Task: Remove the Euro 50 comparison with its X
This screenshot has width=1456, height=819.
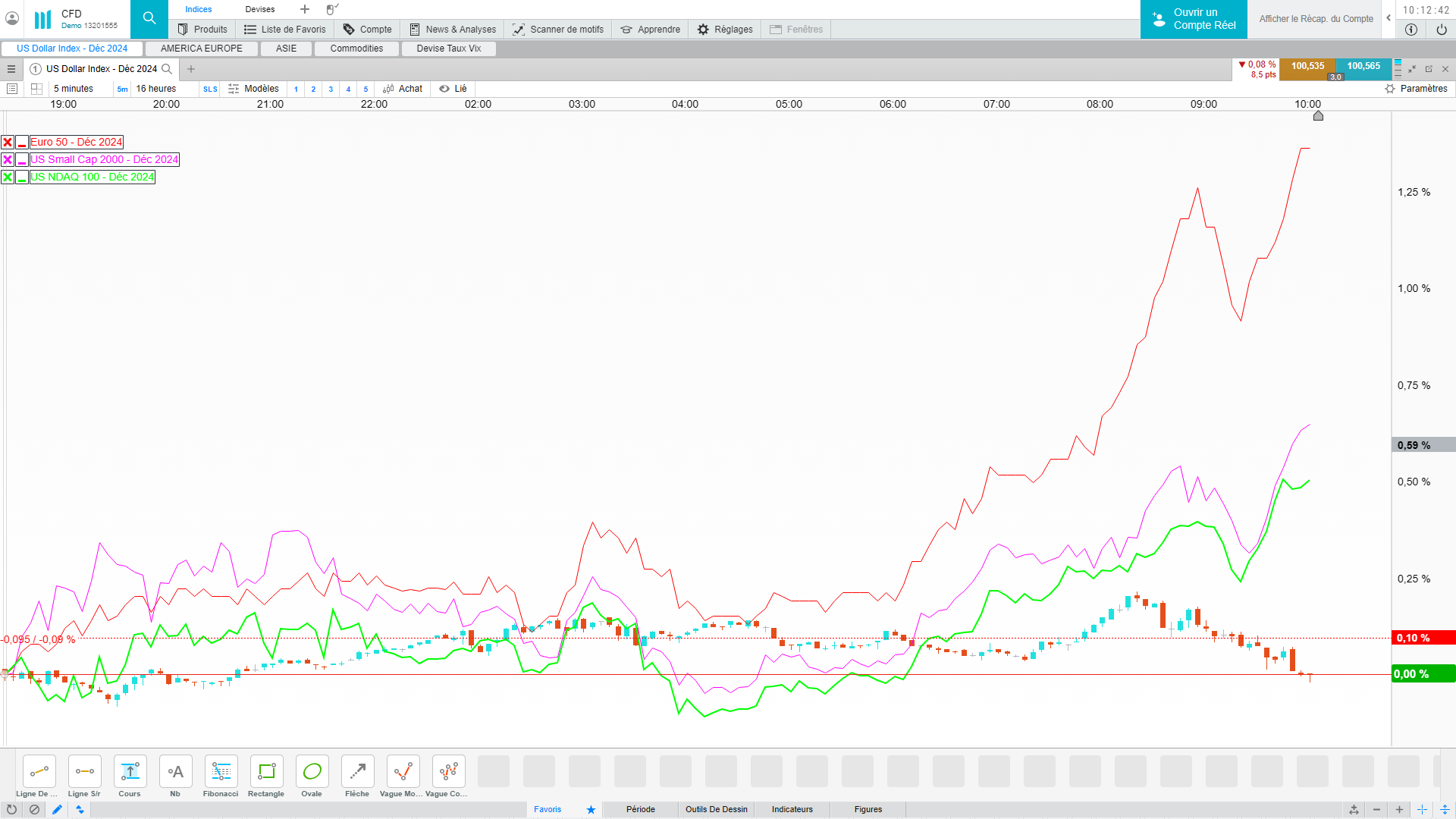Action: [x=8, y=143]
